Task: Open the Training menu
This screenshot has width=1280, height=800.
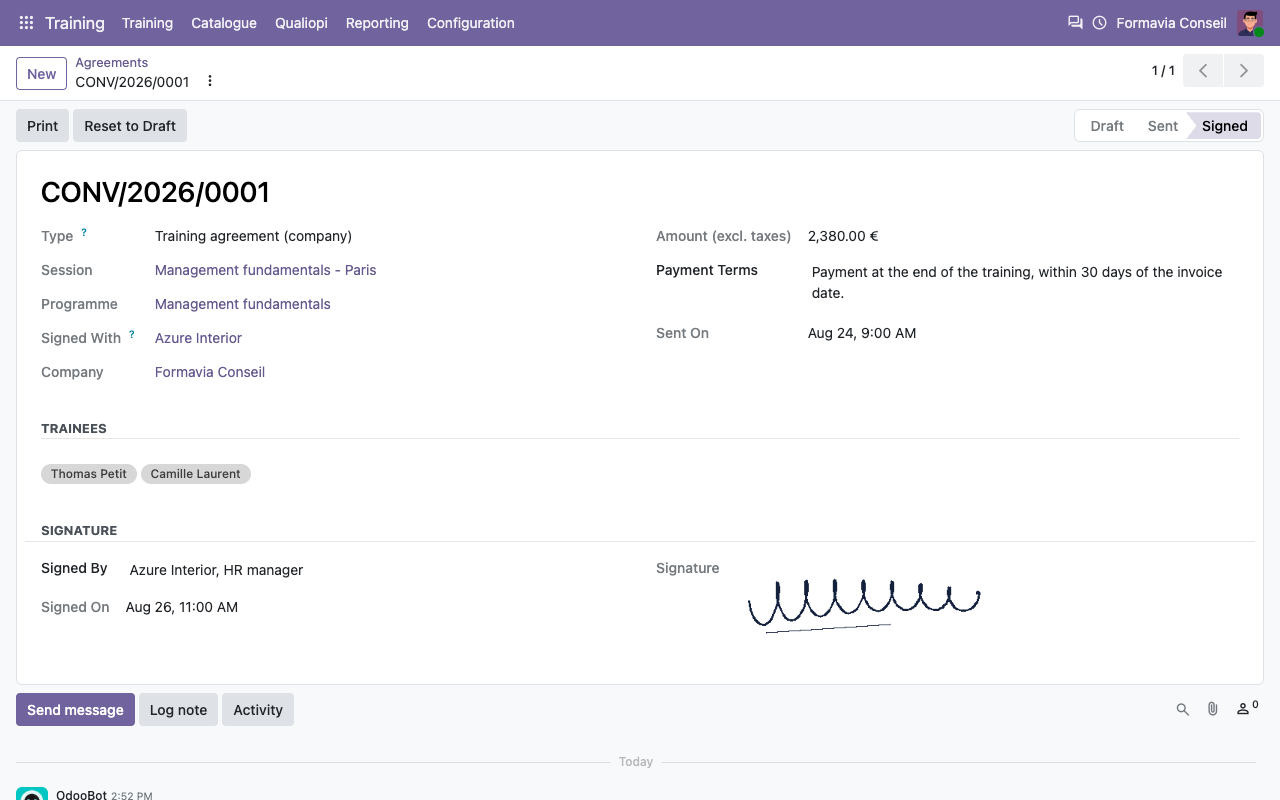Action: (147, 23)
